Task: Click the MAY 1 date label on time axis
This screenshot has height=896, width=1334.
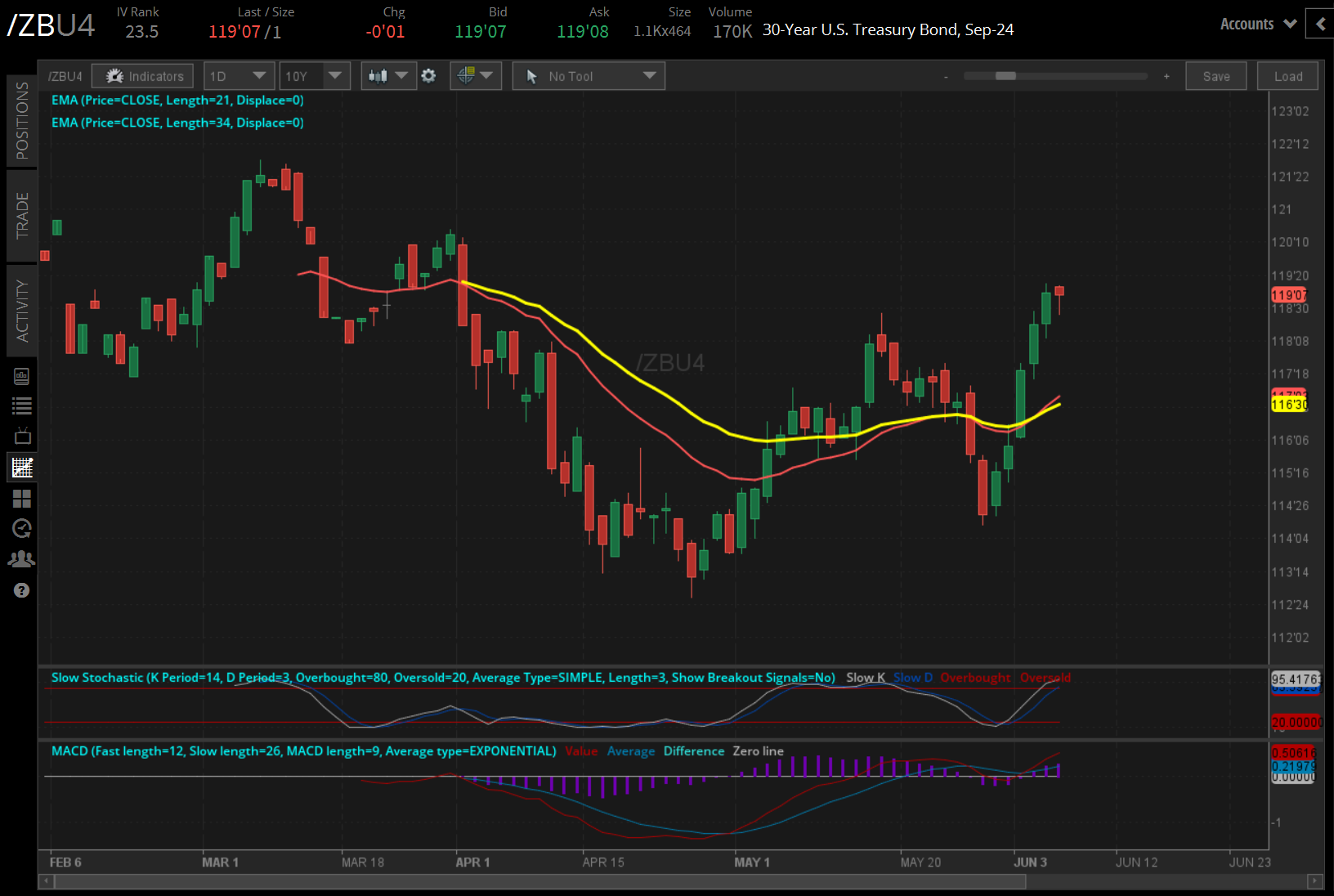Action: click(752, 862)
